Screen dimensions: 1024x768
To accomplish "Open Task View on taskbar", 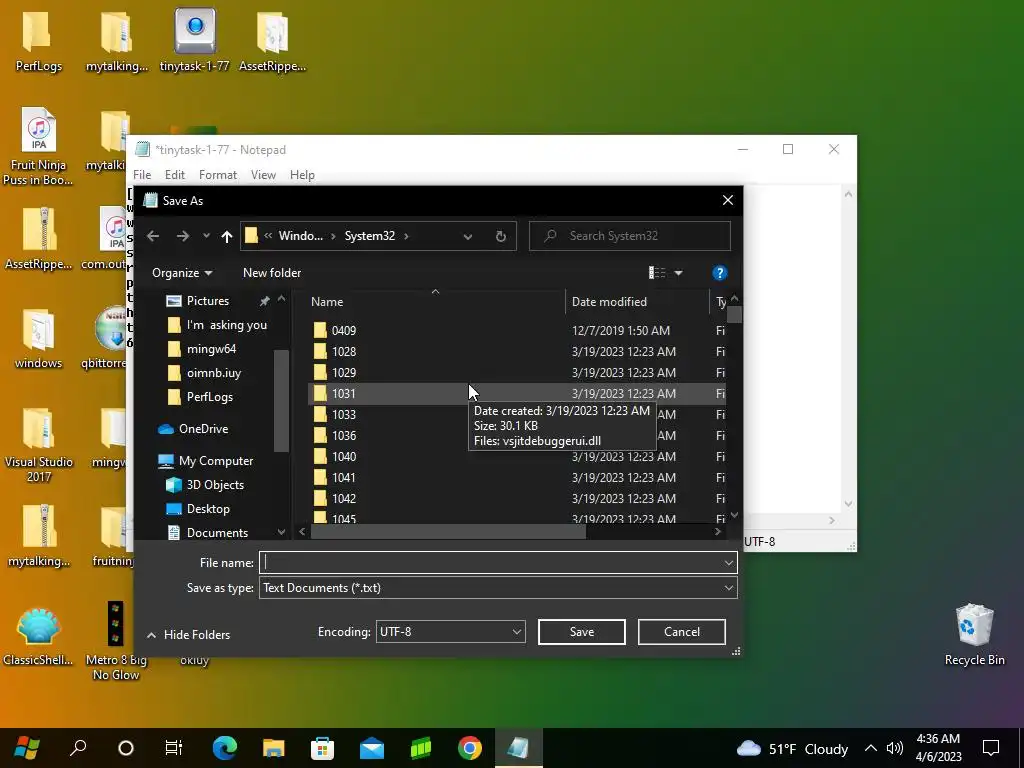I will pyautogui.click(x=174, y=748).
